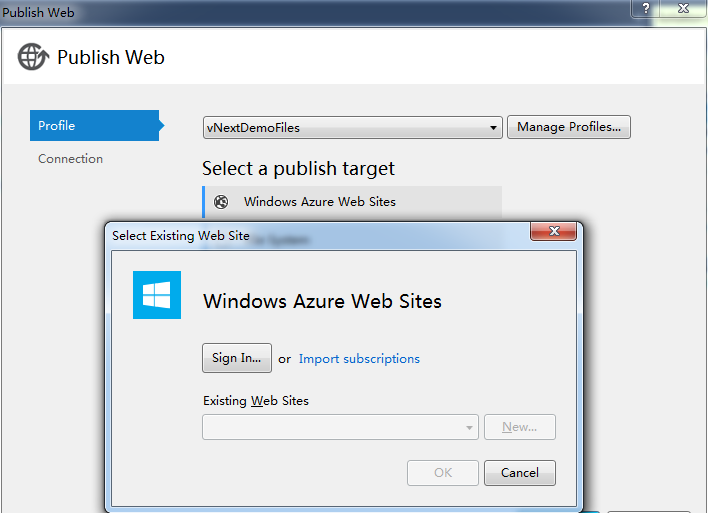Viewport: 708px width, 513px height.
Task: Click the Windows Azure Web Sites dialog heading
Action: point(322,301)
